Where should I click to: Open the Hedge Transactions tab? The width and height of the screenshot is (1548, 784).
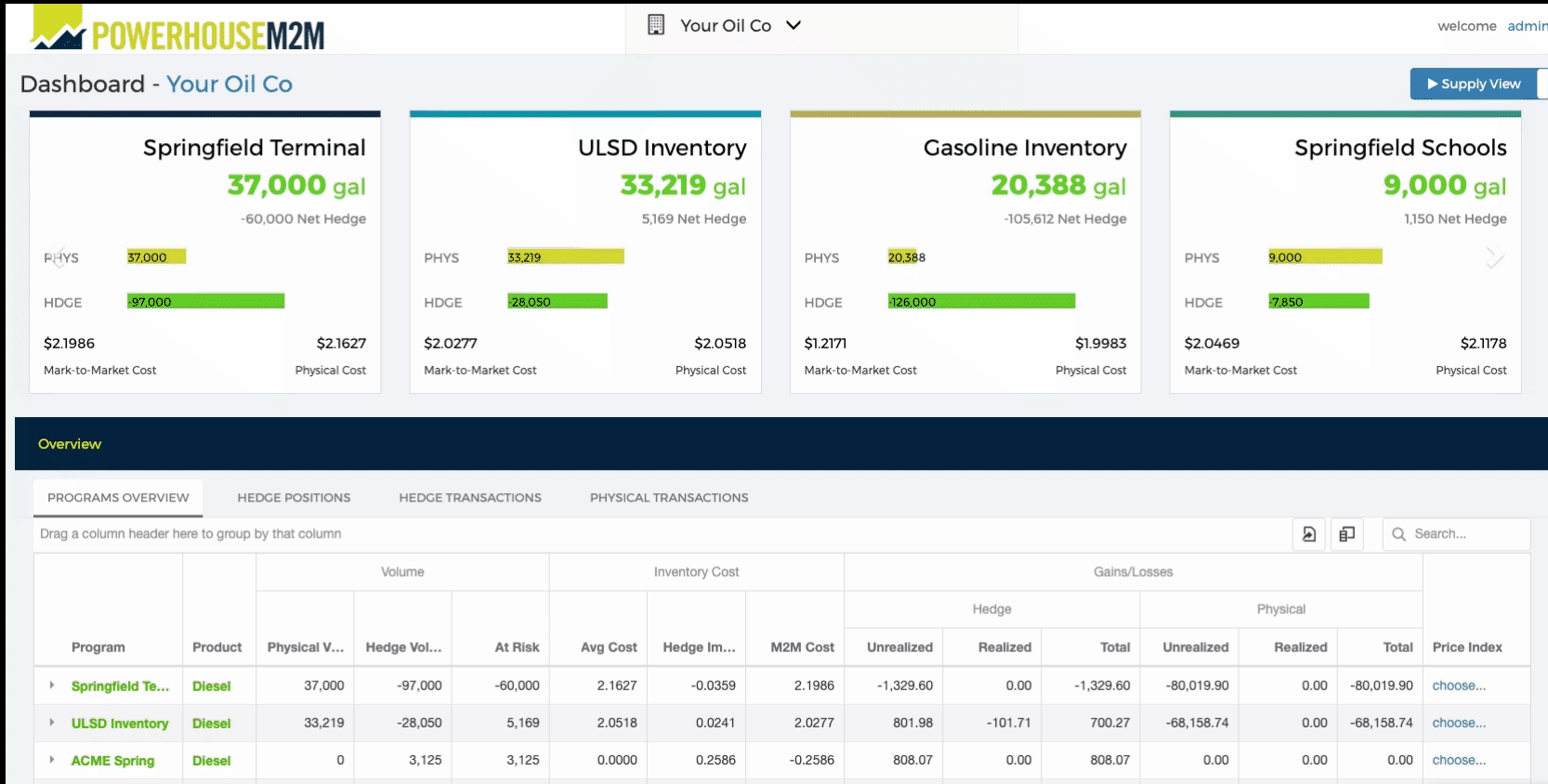(470, 498)
